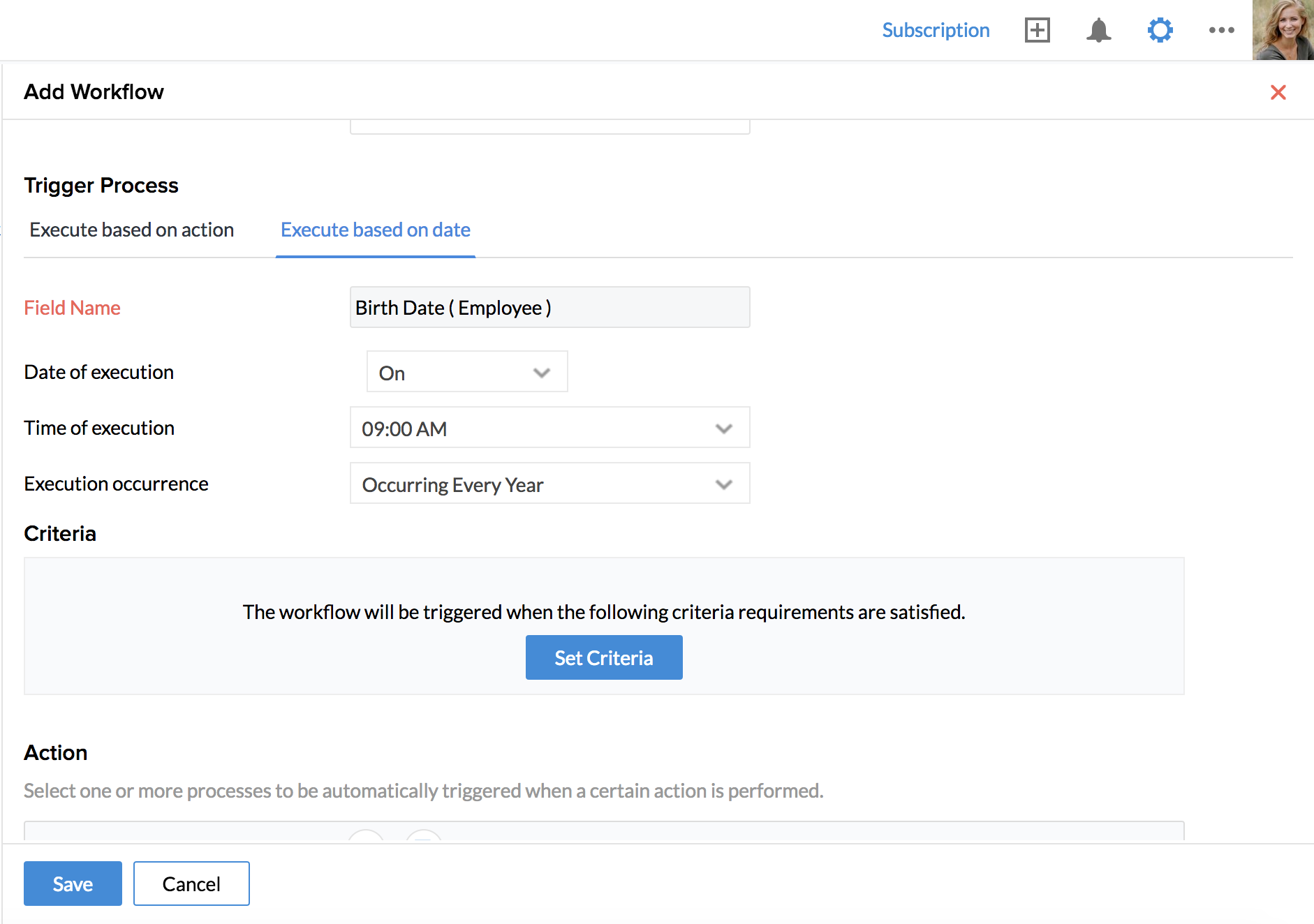Open the notifications bell

click(1098, 30)
